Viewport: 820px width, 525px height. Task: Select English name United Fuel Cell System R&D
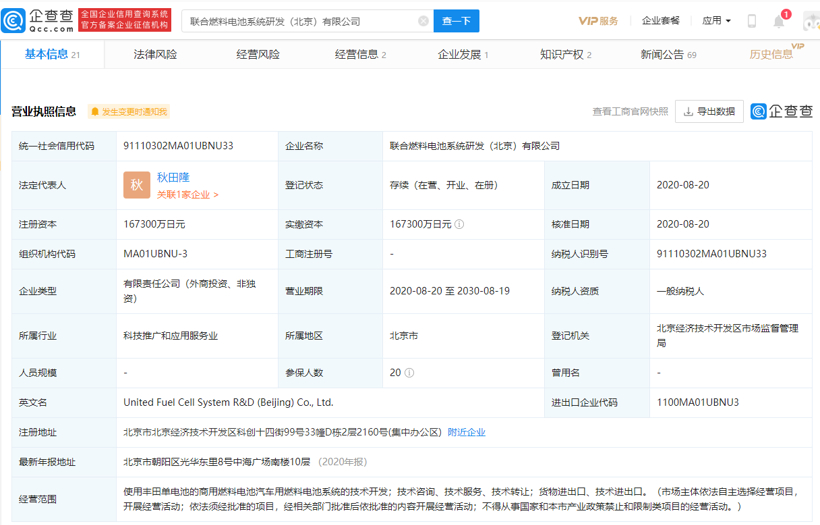228,403
